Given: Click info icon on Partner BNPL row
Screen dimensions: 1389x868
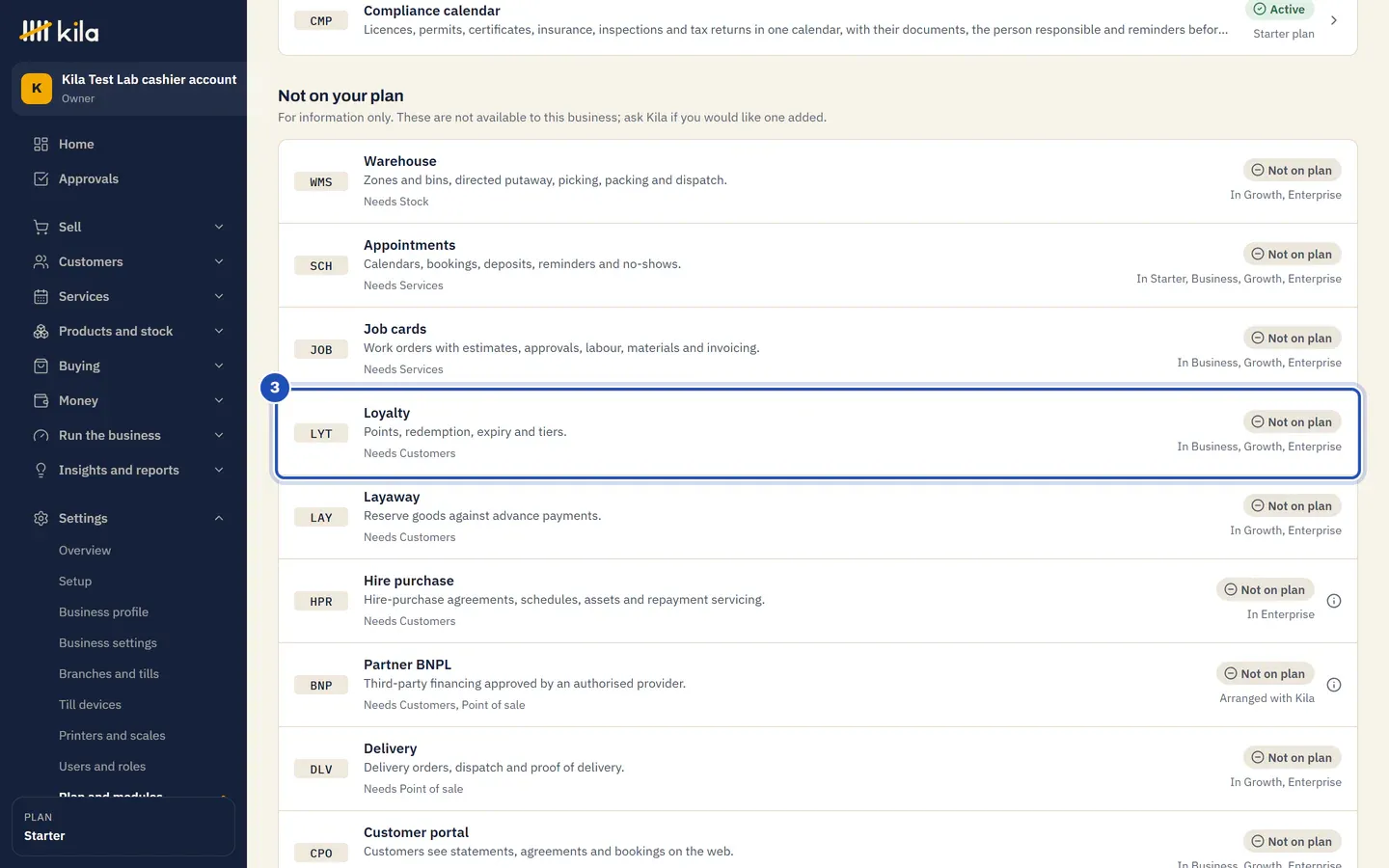Looking at the screenshot, I should (x=1334, y=685).
